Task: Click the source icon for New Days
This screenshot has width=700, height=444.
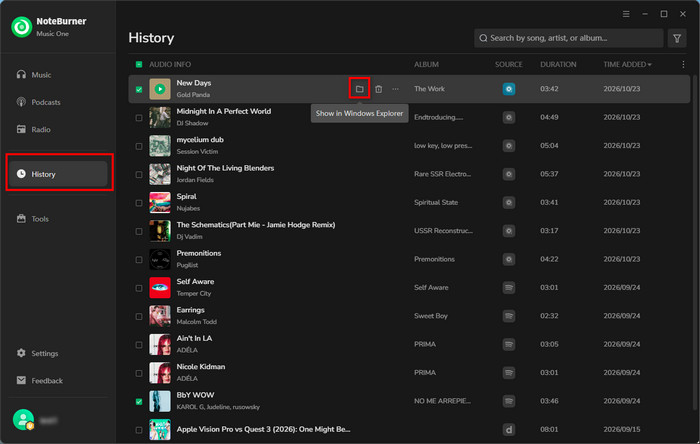Action: pos(508,89)
